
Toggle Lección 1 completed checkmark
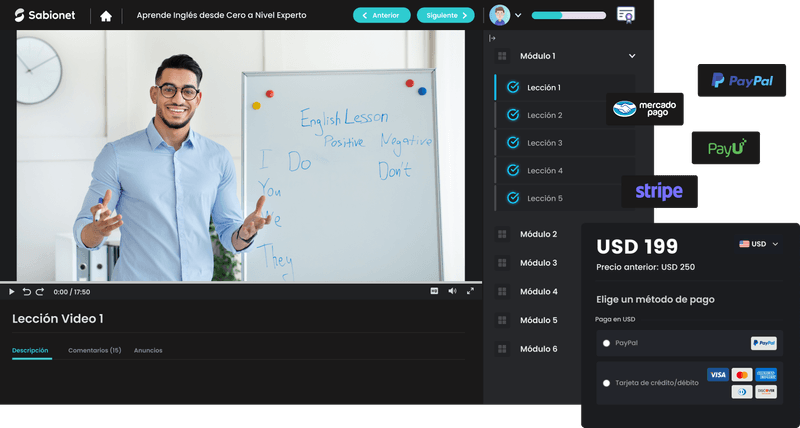point(513,87)
